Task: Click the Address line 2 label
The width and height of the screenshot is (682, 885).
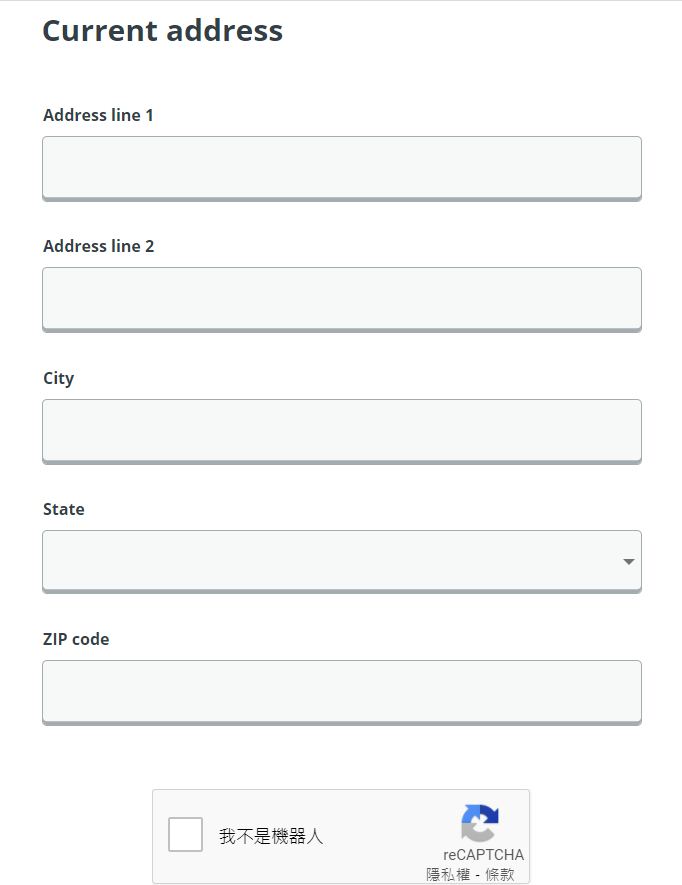Action: [x=98, y=246]
